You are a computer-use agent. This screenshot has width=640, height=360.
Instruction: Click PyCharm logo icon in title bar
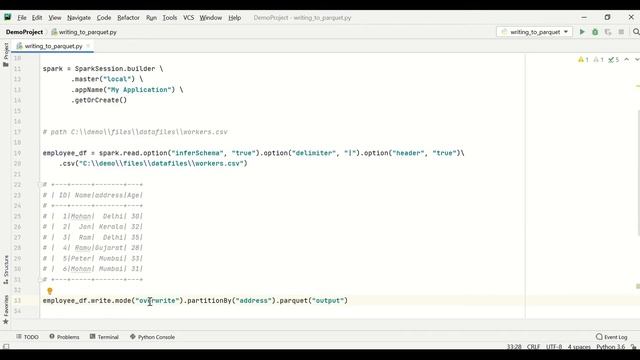tap(8, 17)
